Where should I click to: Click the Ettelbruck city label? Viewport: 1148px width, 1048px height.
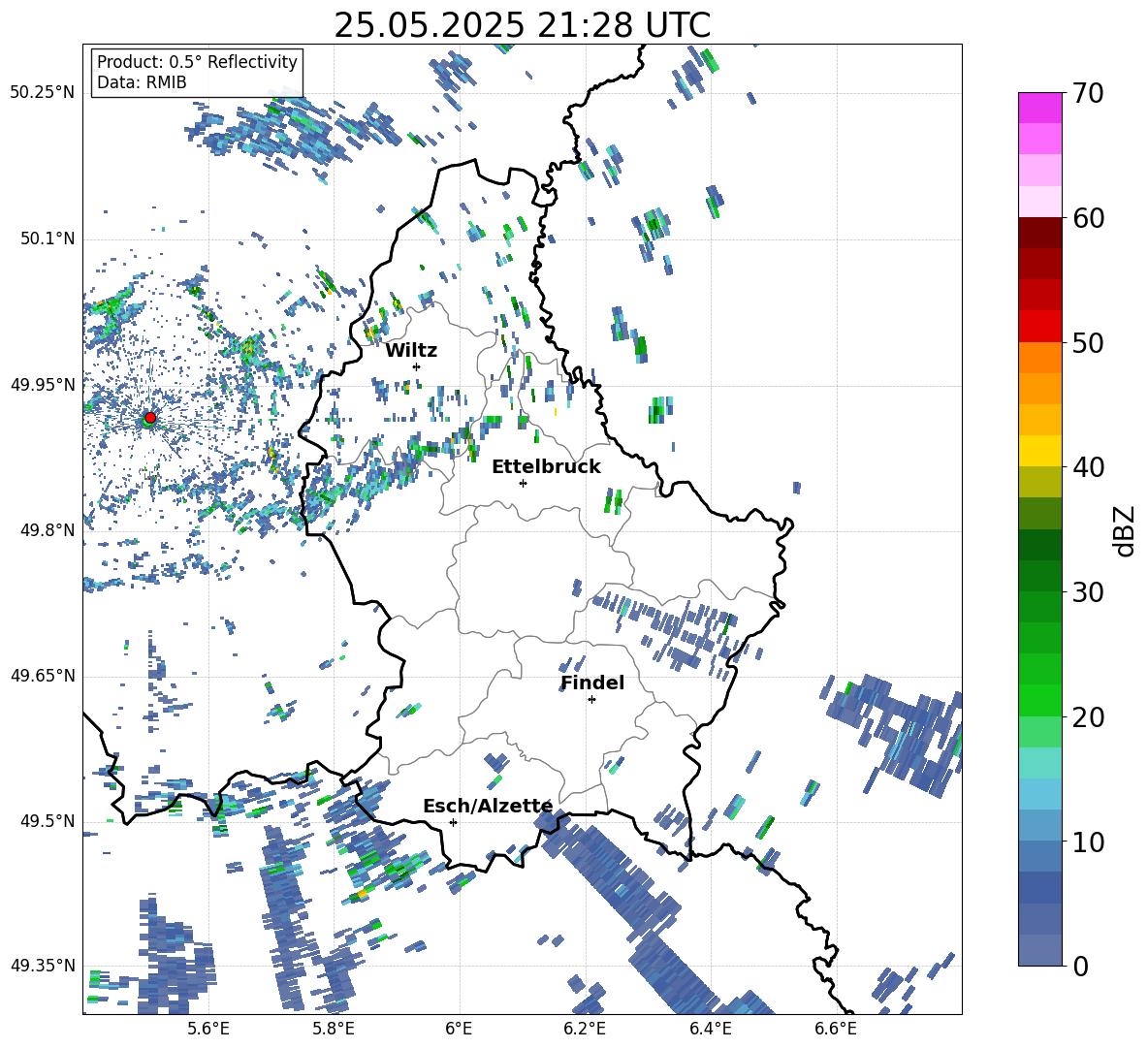[x=546, y=467]
